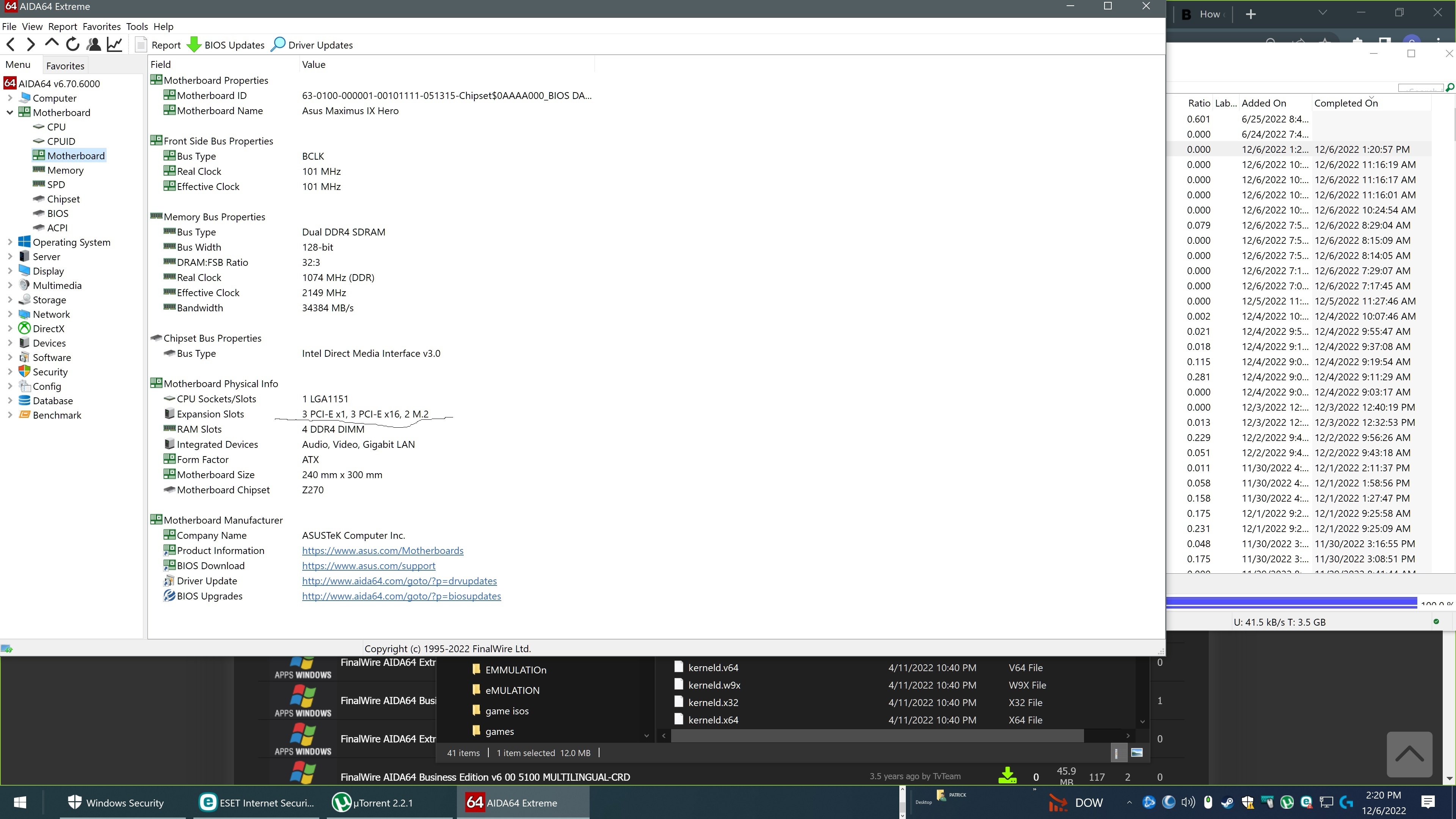Sort by Ratio column in uTorrent window

click(1198, 103)
